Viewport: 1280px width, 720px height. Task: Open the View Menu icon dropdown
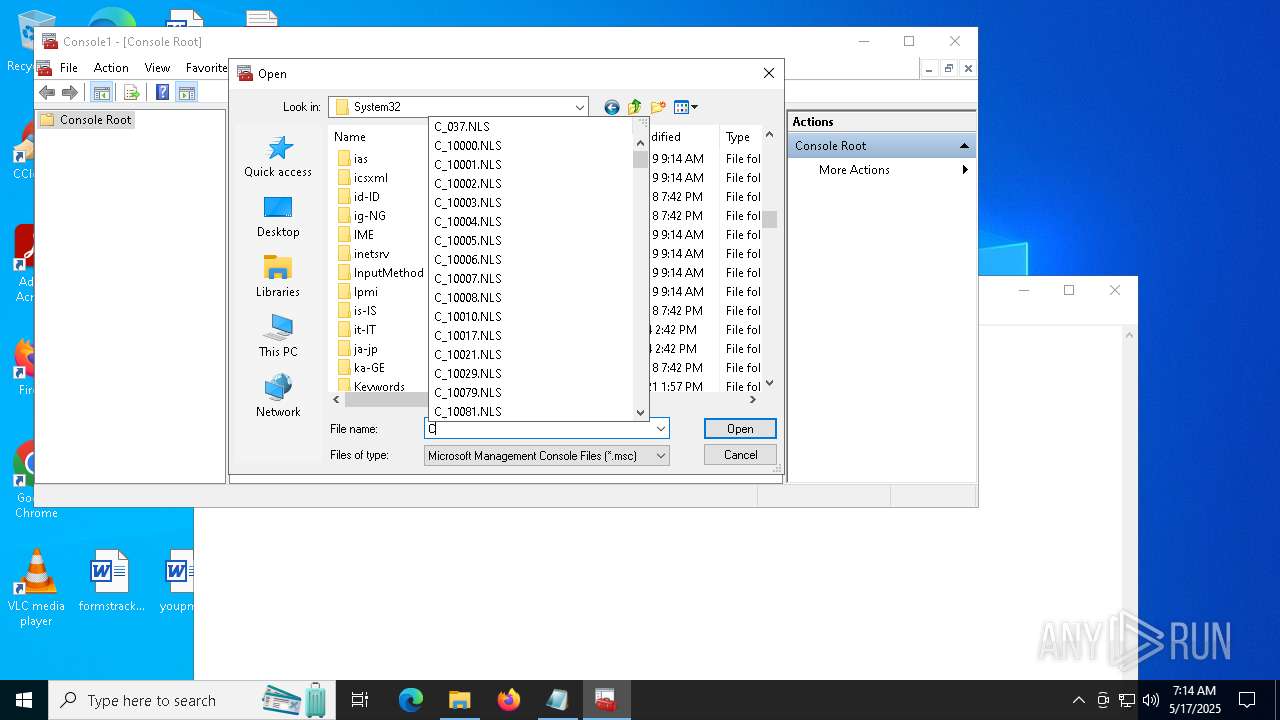point(686,107)
